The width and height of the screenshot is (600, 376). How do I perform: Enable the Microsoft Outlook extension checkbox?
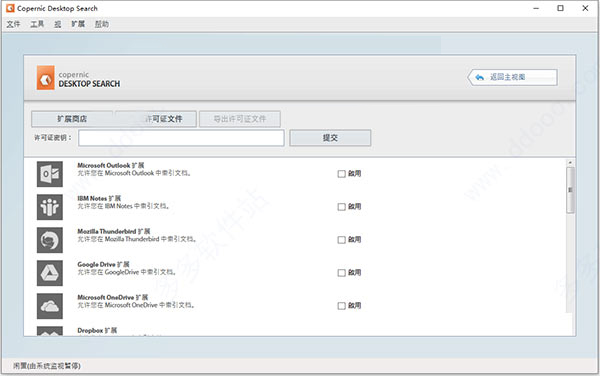coord(341,174)
